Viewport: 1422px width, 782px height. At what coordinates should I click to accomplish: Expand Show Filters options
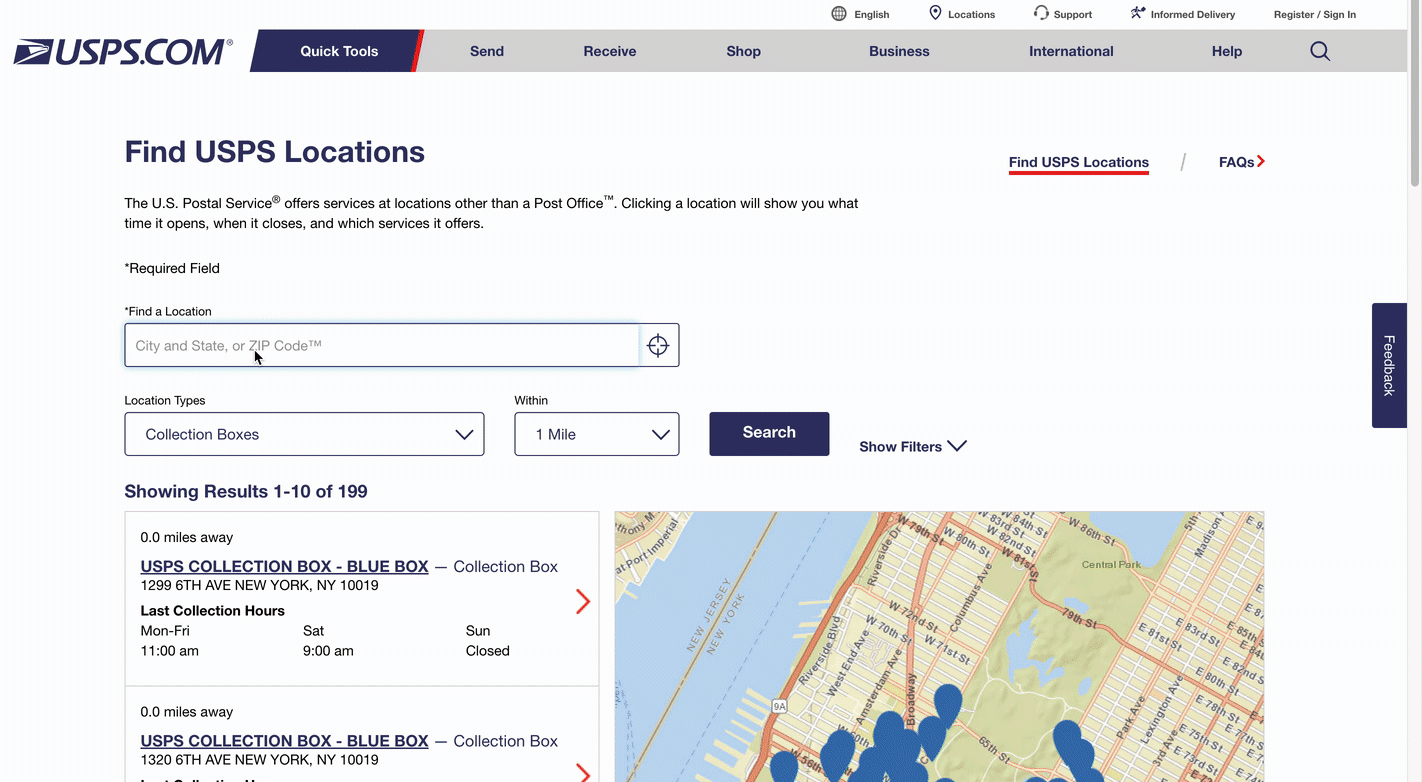tap(912, 446)
